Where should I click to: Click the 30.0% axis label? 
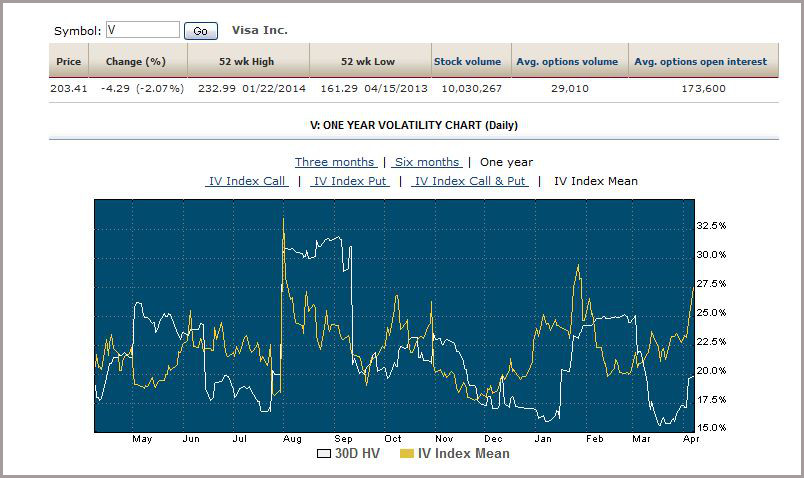point(711,255)
